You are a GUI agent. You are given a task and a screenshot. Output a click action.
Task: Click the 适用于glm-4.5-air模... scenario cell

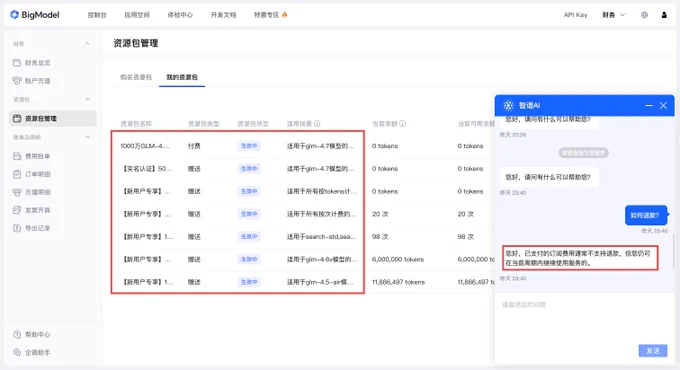[320, 282]
